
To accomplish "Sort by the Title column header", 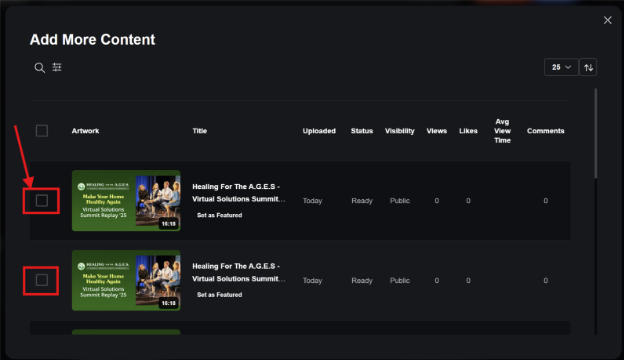I will [x=200, y=131].
